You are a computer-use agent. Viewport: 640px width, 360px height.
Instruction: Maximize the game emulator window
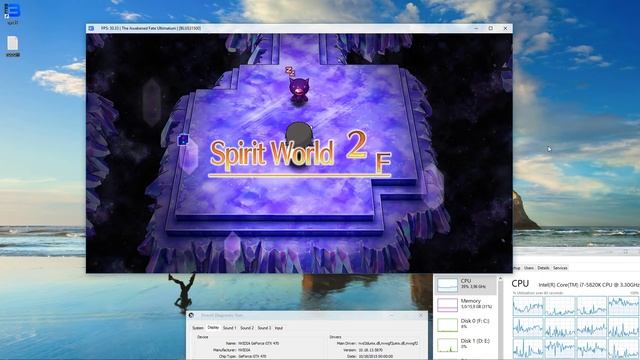tap(491, 28)
